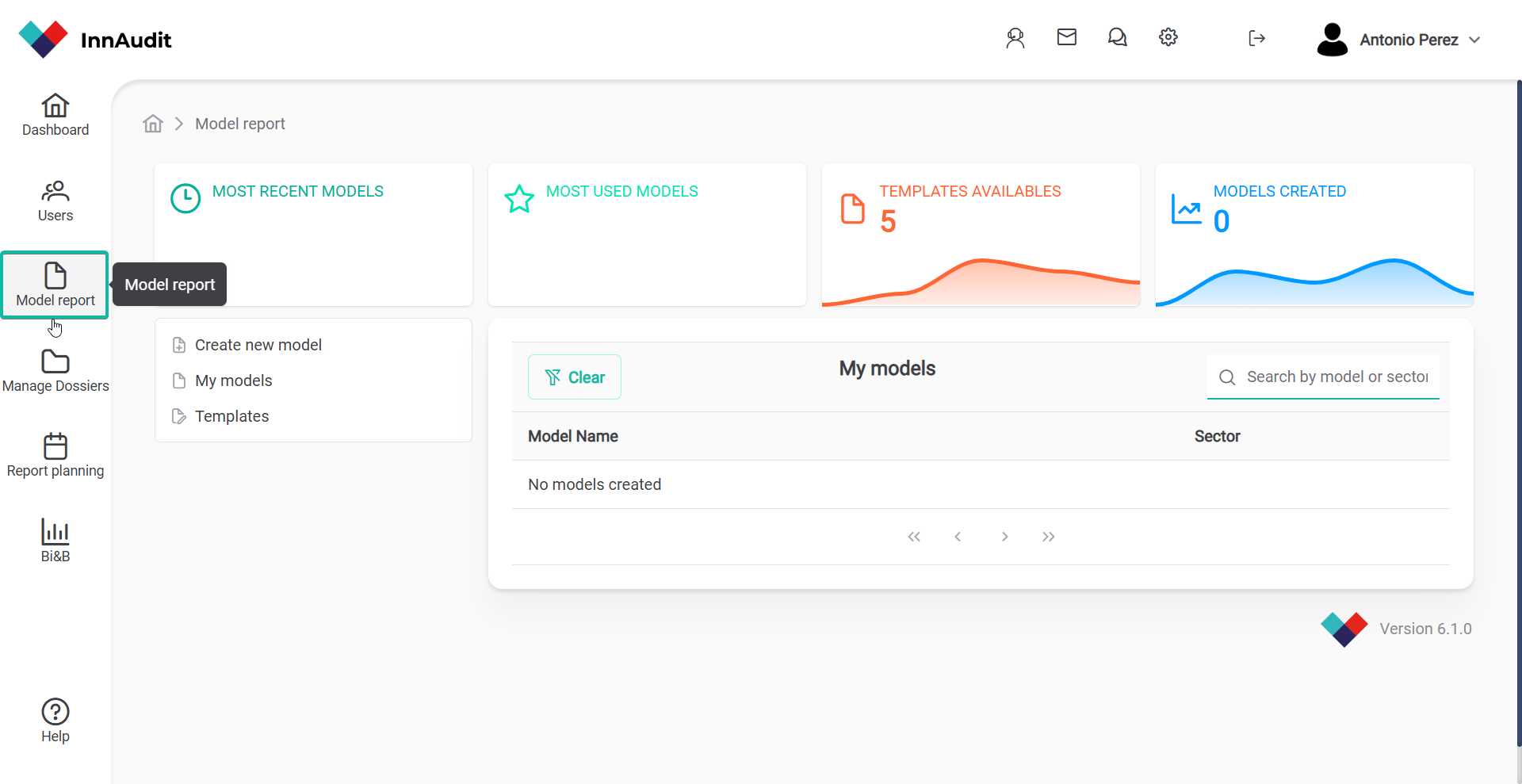Viewport: 1522px width, 784px height.
Task: Open the Bi&B charts section
Action: pyautogui.click(x=55, y=541)
